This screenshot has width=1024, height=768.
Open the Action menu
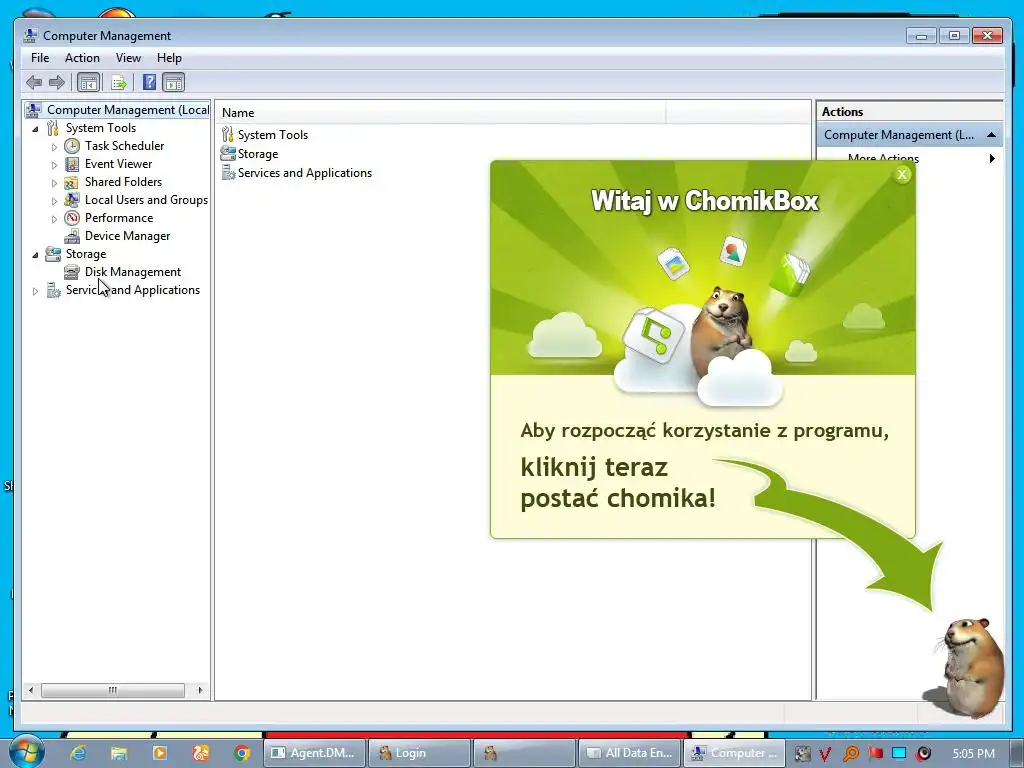pos(82,58)
